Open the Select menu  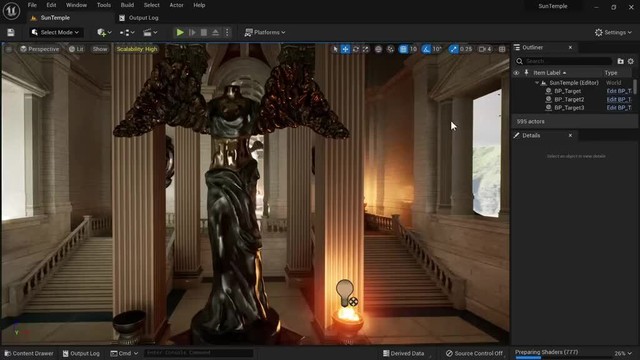(151, 5)
